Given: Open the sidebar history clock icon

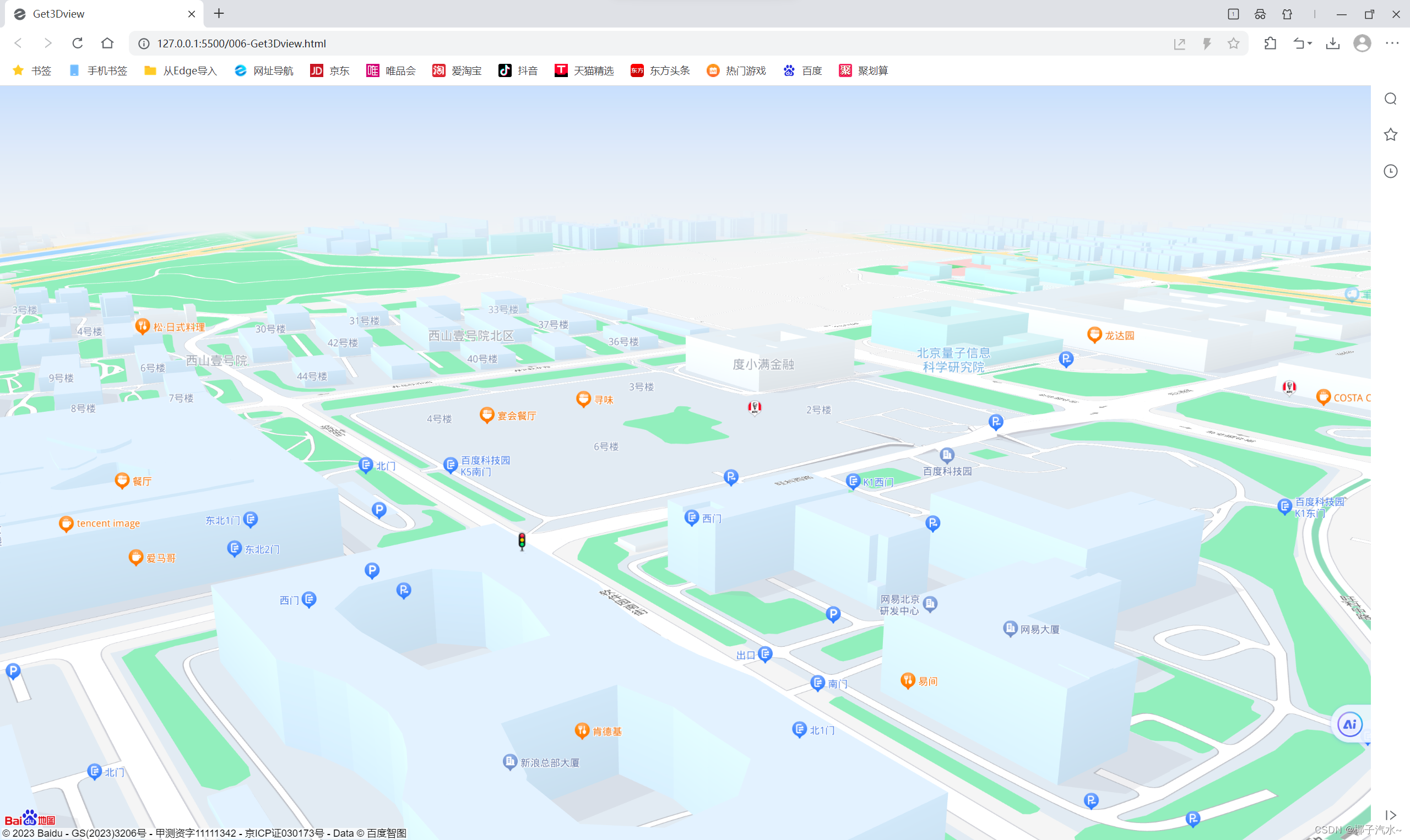Looking at the screenshot, I should (1390, 171).
